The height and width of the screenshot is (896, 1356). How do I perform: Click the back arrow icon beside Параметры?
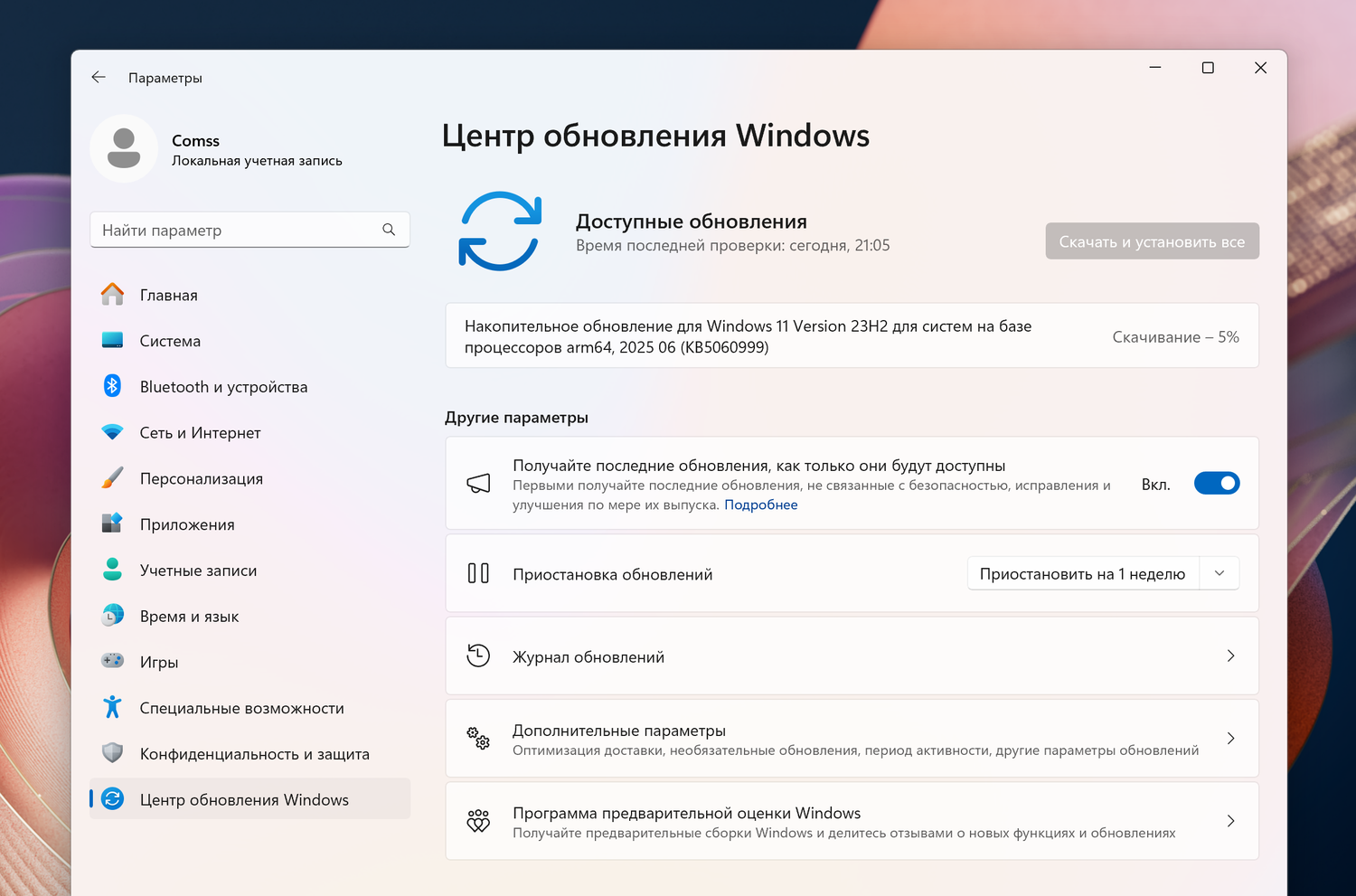click(99, 78)
